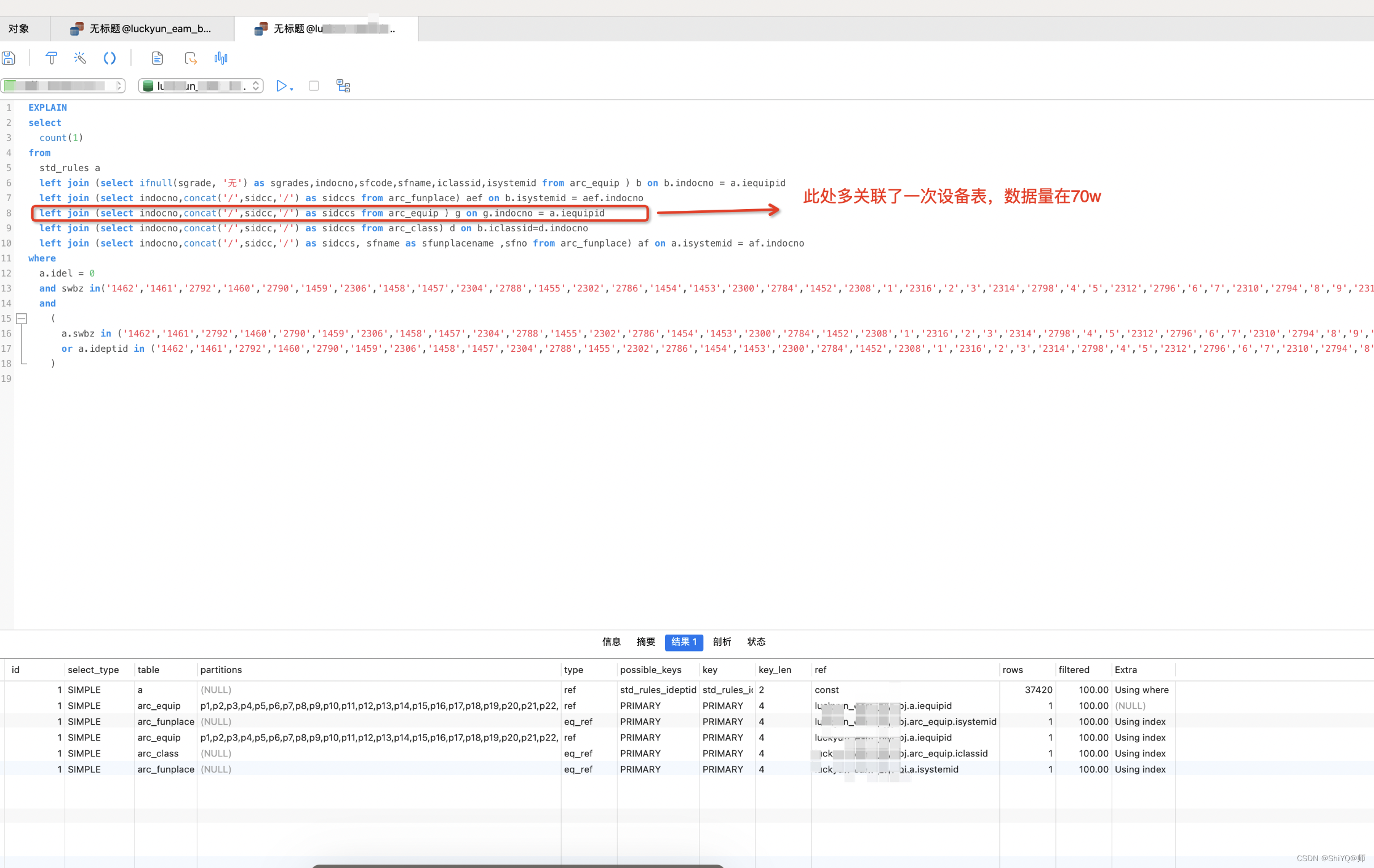Viewport: 1374px width, 868px height.
Task: Open the connection selector dropdown
Action: pos(63,86)
